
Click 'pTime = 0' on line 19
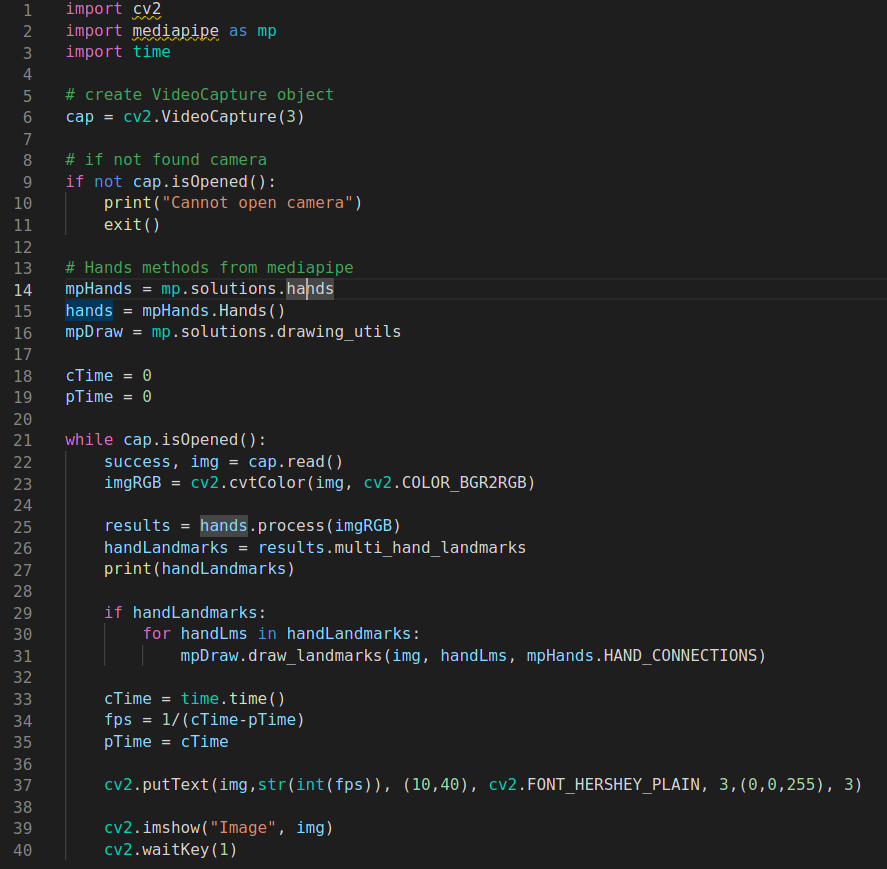pos(109,397)
